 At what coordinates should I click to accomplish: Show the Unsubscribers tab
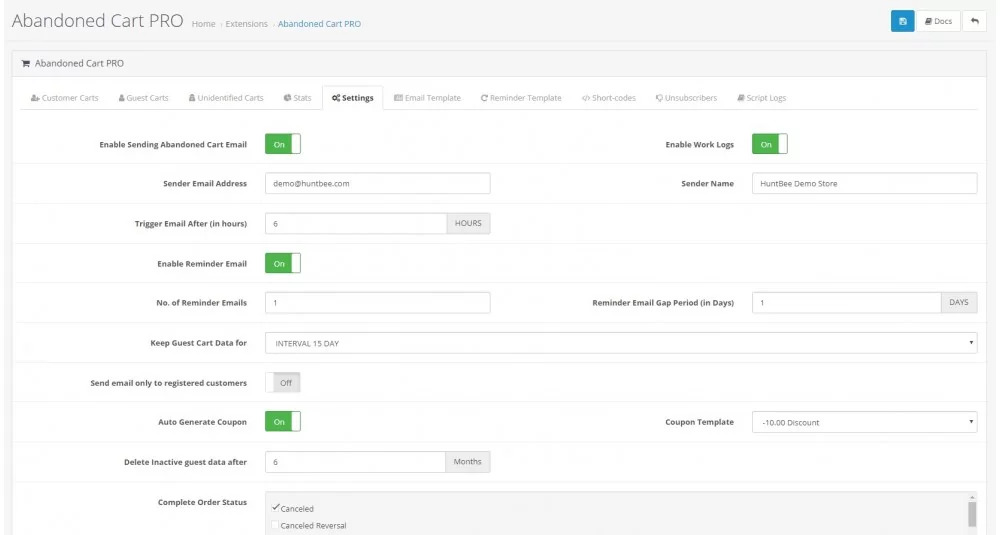tap(686, 98)
